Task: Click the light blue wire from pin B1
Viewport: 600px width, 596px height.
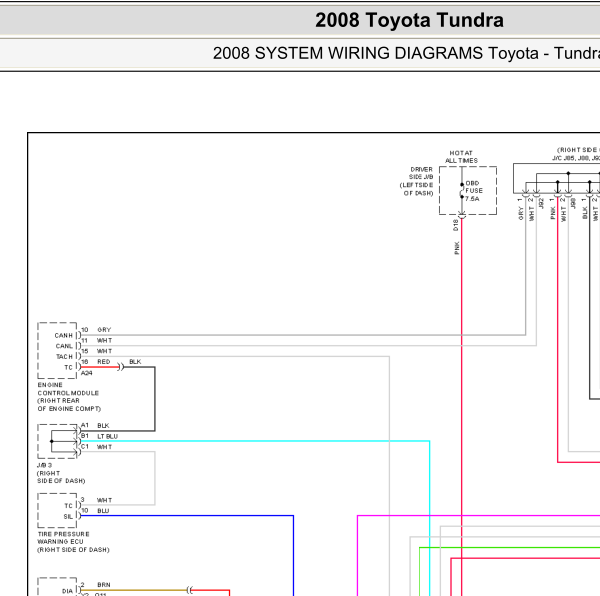Action: (x=255, y=441)
